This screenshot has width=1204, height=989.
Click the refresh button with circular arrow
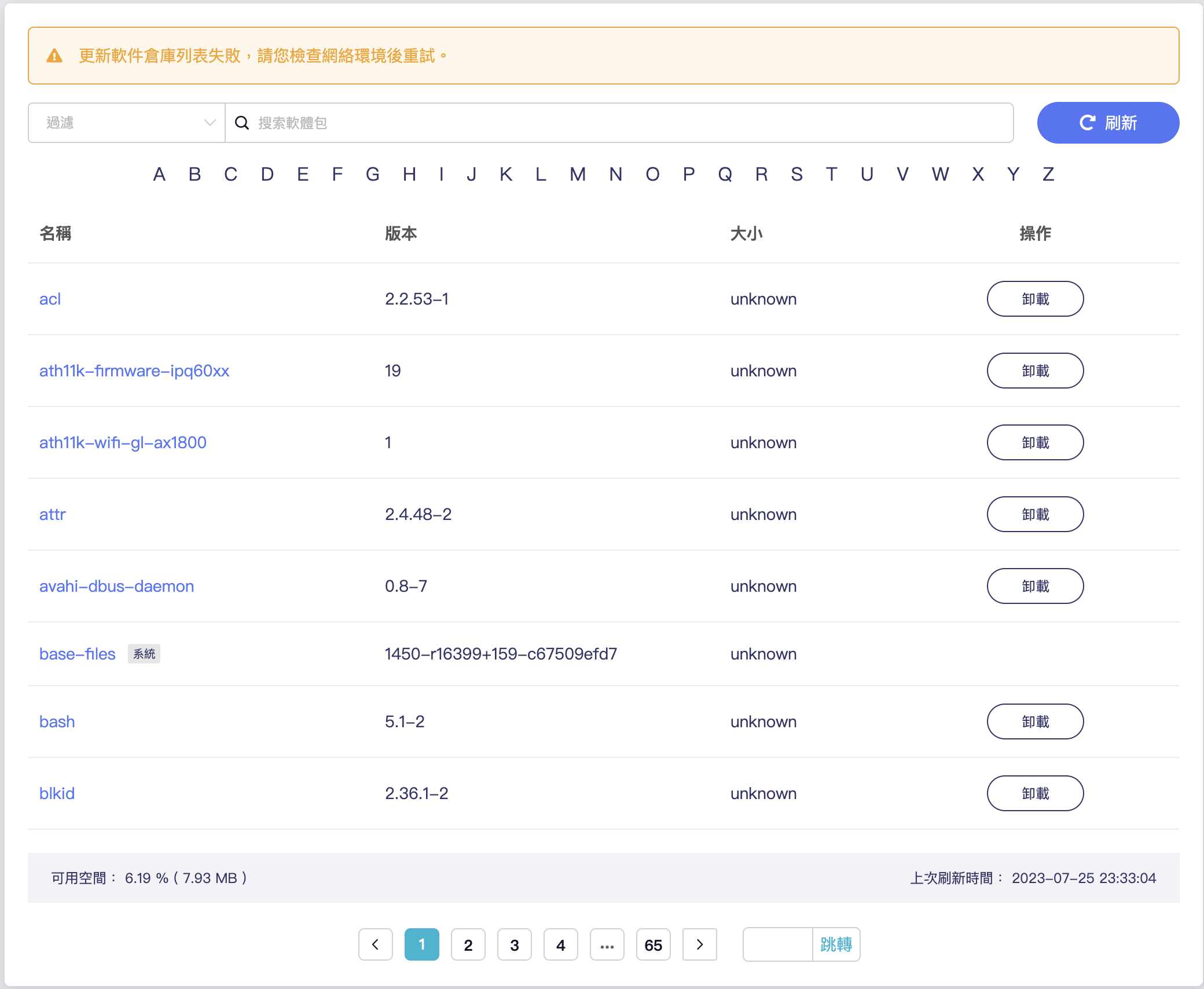pyautogui.click(x=1107, y=123)
